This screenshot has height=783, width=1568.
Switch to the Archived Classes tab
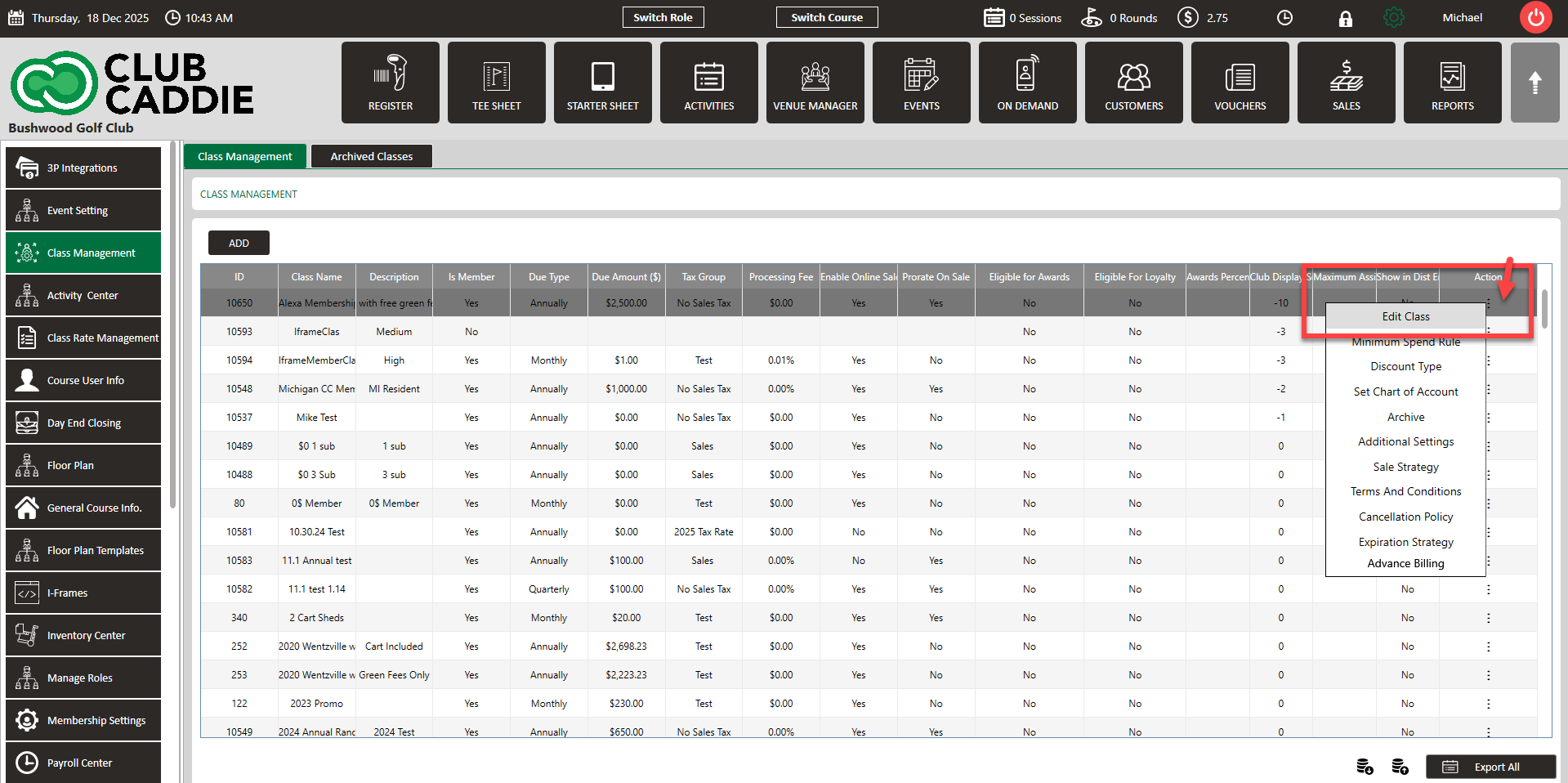371,156
